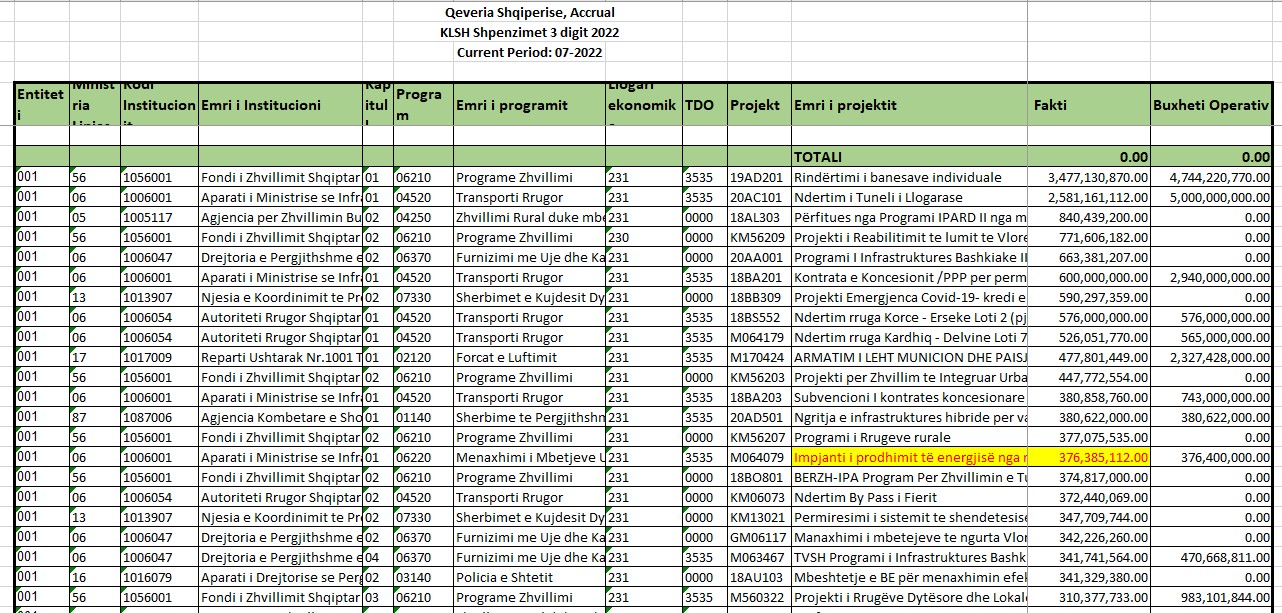Screen dimensions: 1282x613
Task: Select the 'Reparti Ushtarak Nr.1001' institution cell
Action: click(x=280, y=357)
